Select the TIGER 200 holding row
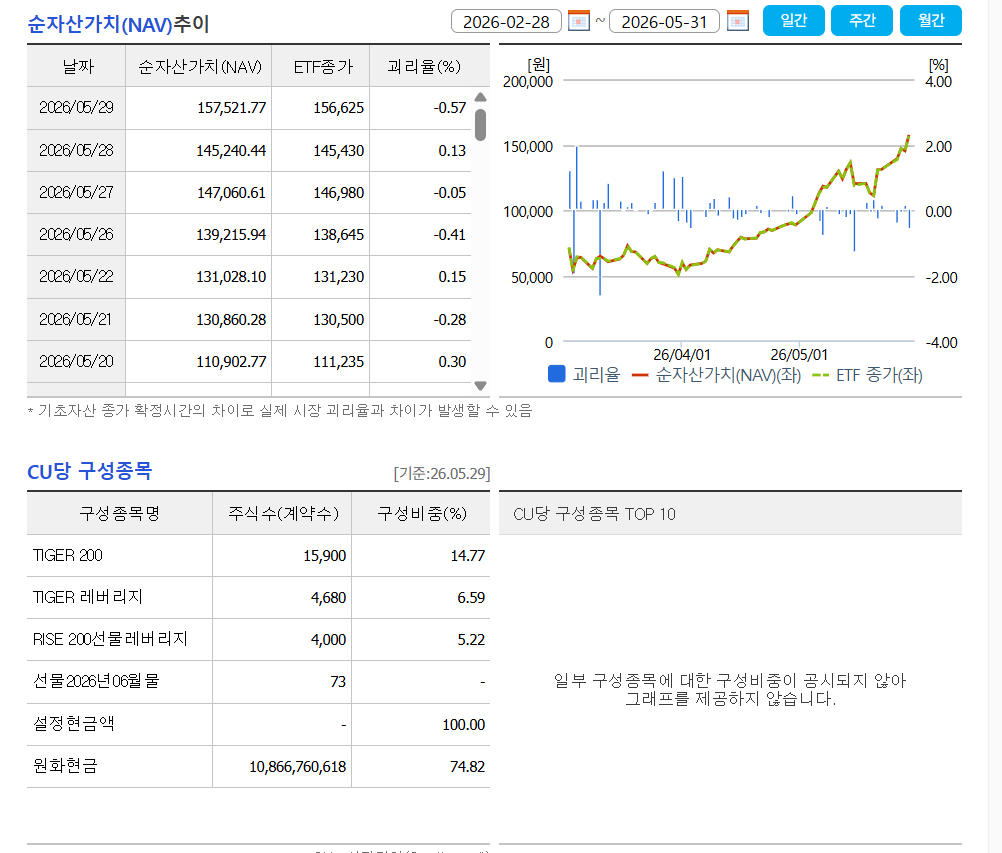1002x853 pixels. click(258, 555)
